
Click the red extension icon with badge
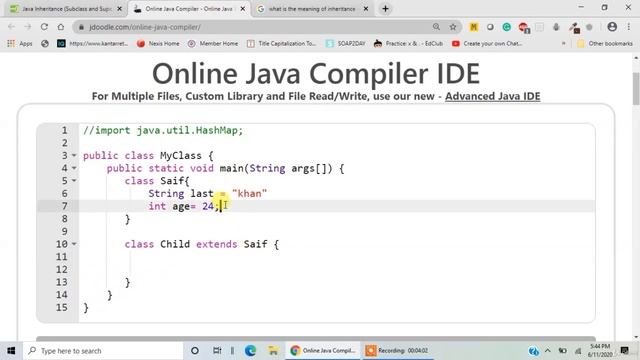pyautogui.click(x=524, y=27)
